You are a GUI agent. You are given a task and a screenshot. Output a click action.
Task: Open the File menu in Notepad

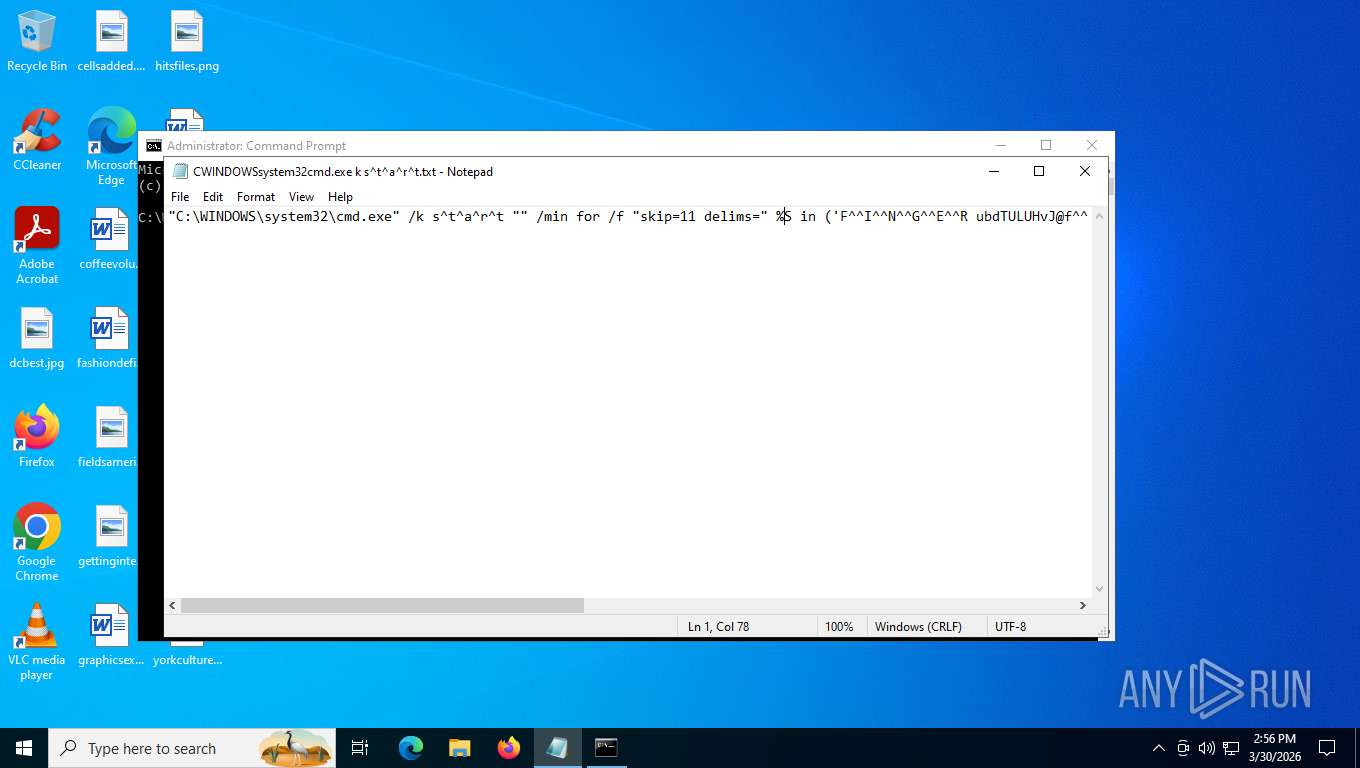tap(180, 197)
